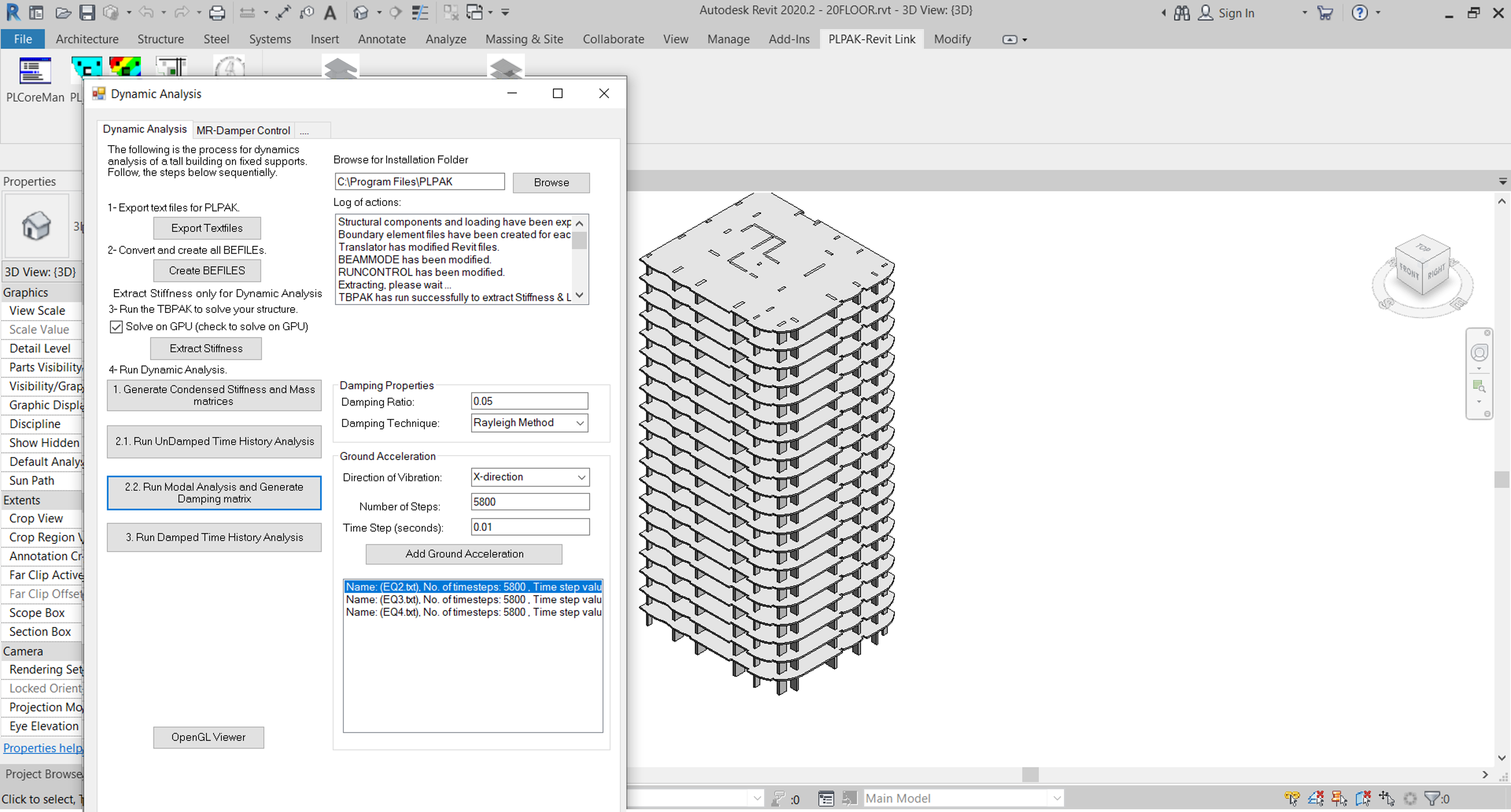Expand the Customize Quick Access Toolbar arrow
Viewport: 1511px width, 812px height.
tap(505, 12)
